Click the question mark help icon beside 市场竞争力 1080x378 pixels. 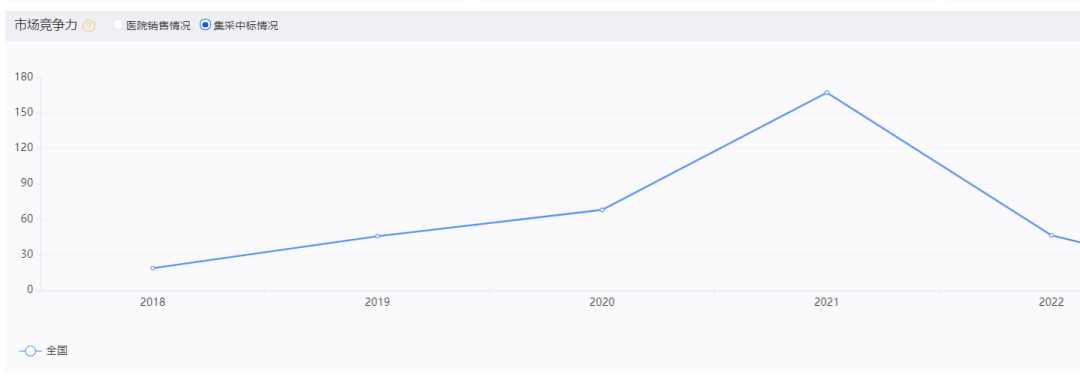point(89,26)
